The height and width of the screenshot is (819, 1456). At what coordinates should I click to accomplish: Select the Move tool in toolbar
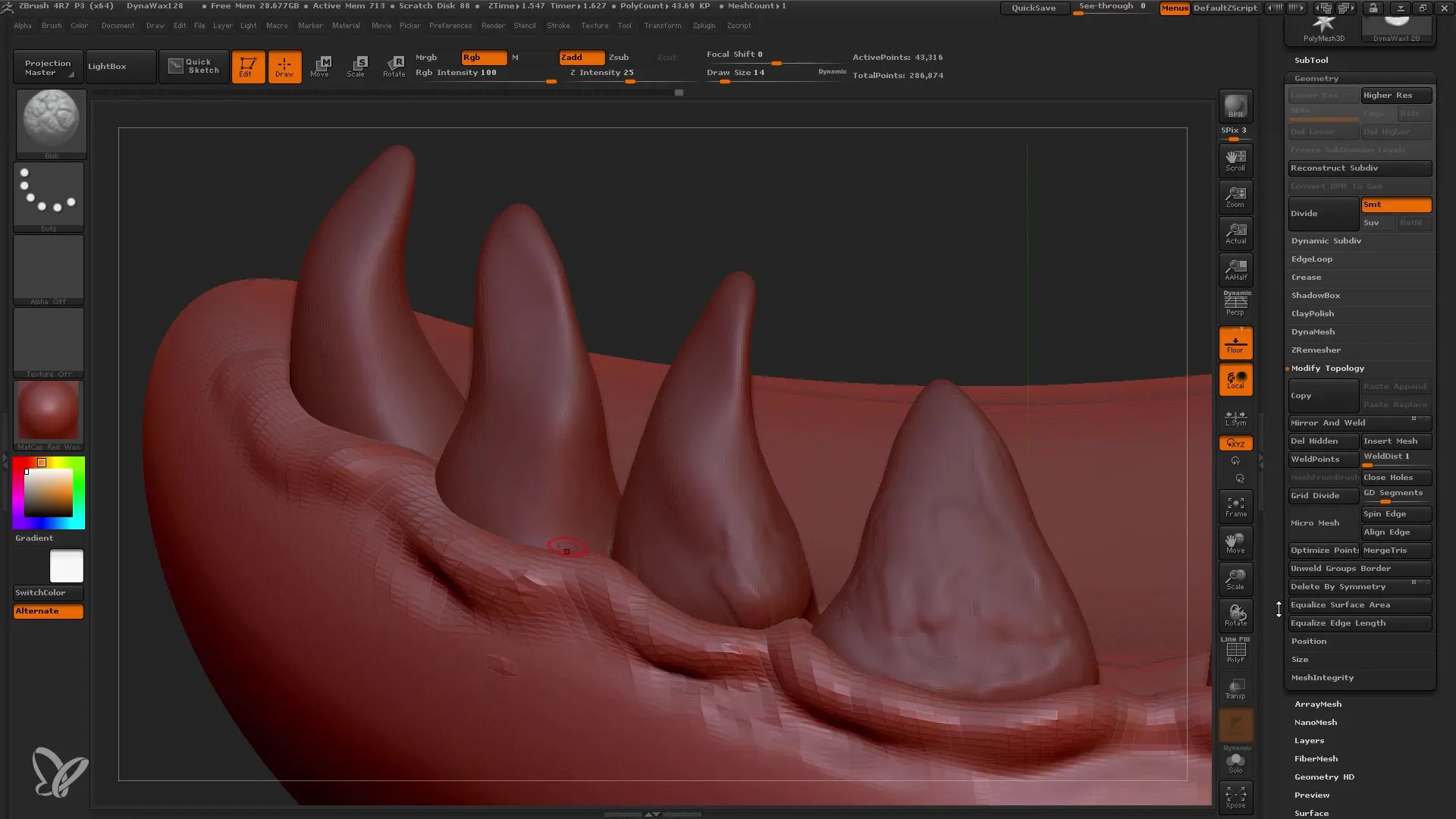[320, 65]
